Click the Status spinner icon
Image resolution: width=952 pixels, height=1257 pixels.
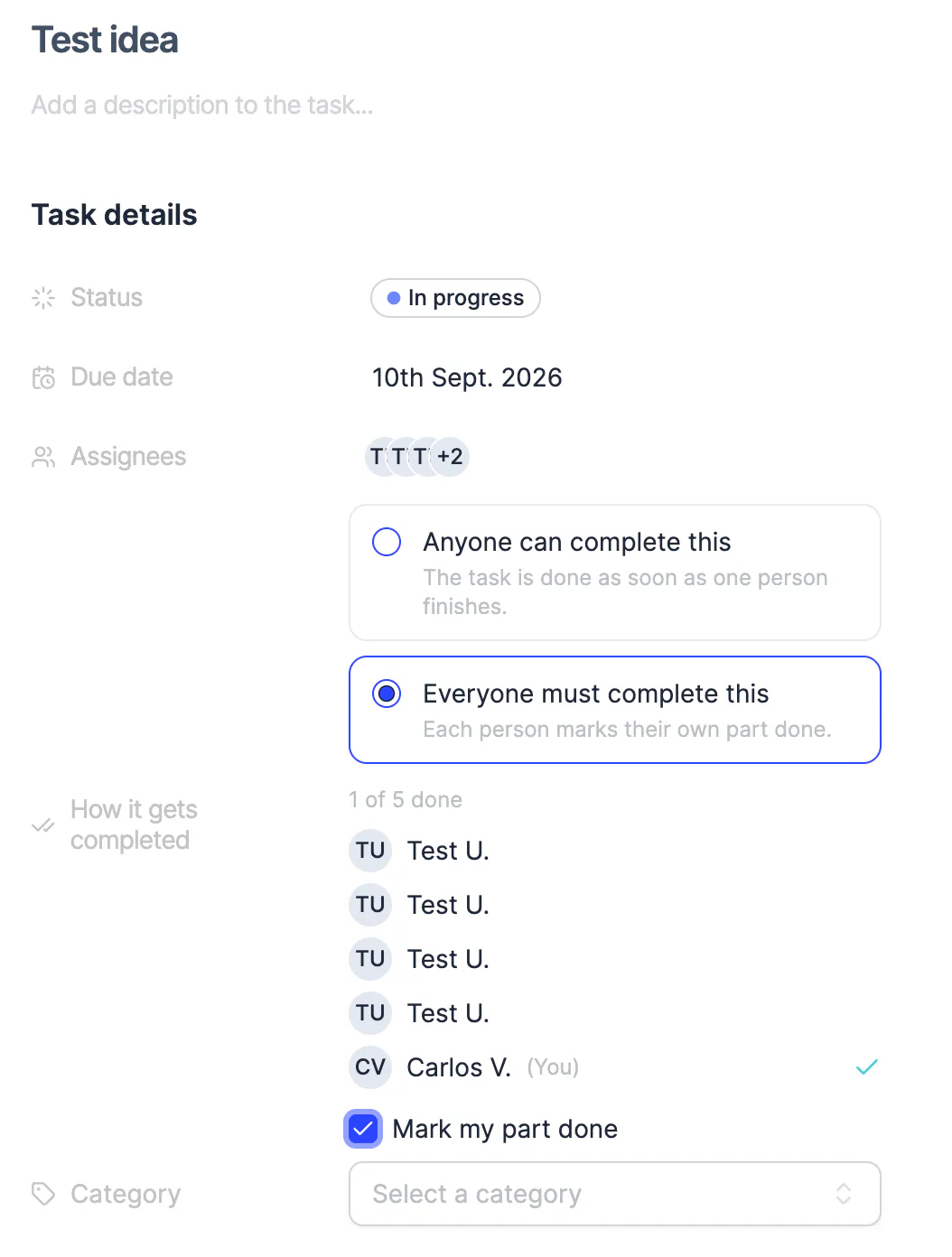43,298
